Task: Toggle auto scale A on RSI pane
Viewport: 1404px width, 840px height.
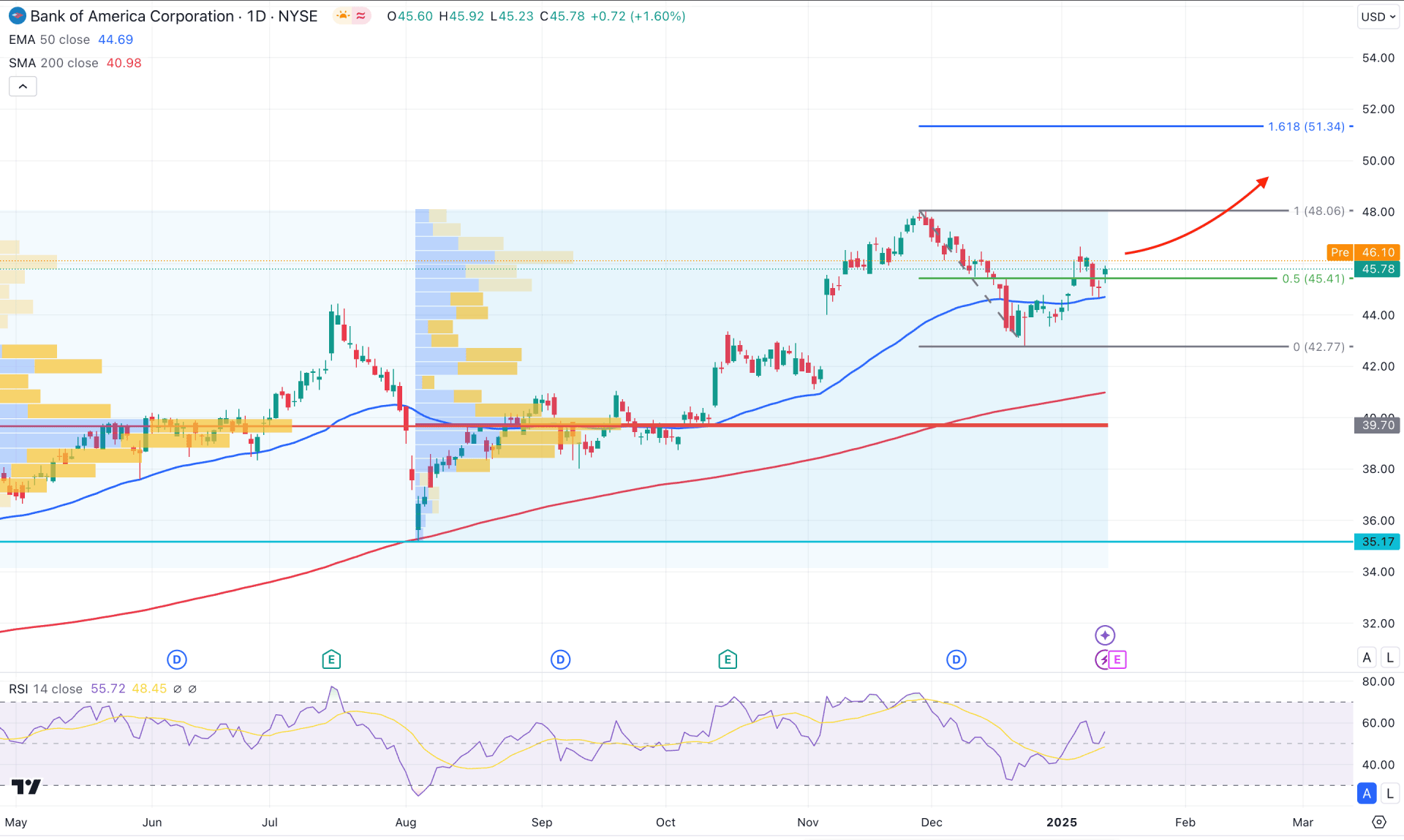Action: [x=1367, y=792]
